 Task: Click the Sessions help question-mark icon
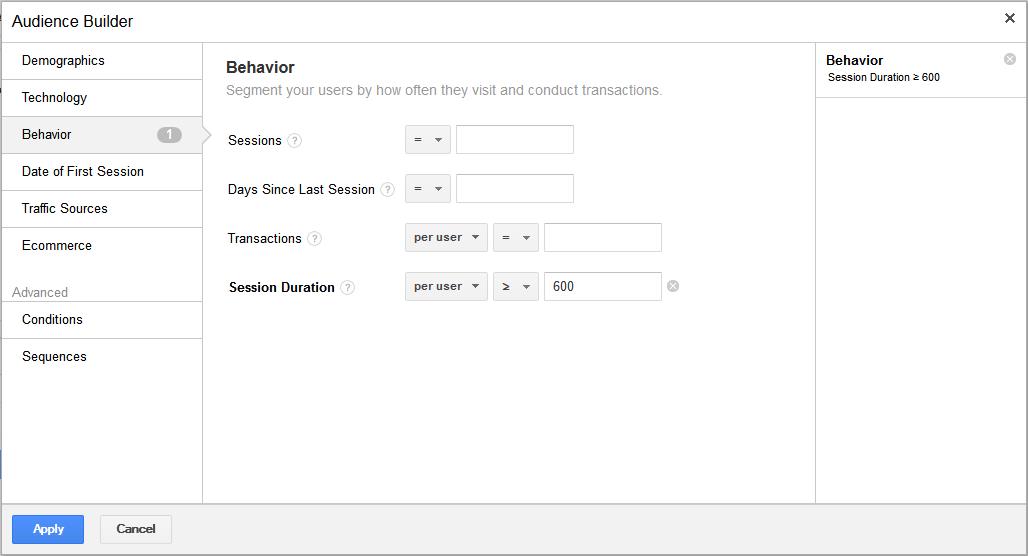(x=294, y=141)
